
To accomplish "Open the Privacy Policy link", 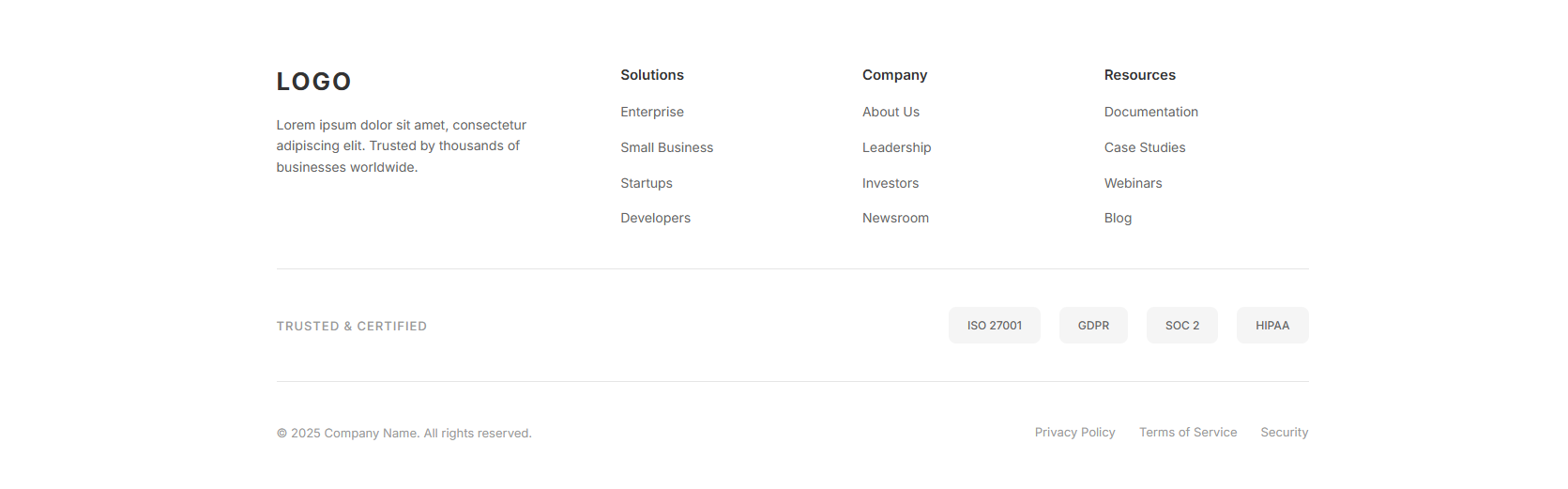I will [1074, 433].
